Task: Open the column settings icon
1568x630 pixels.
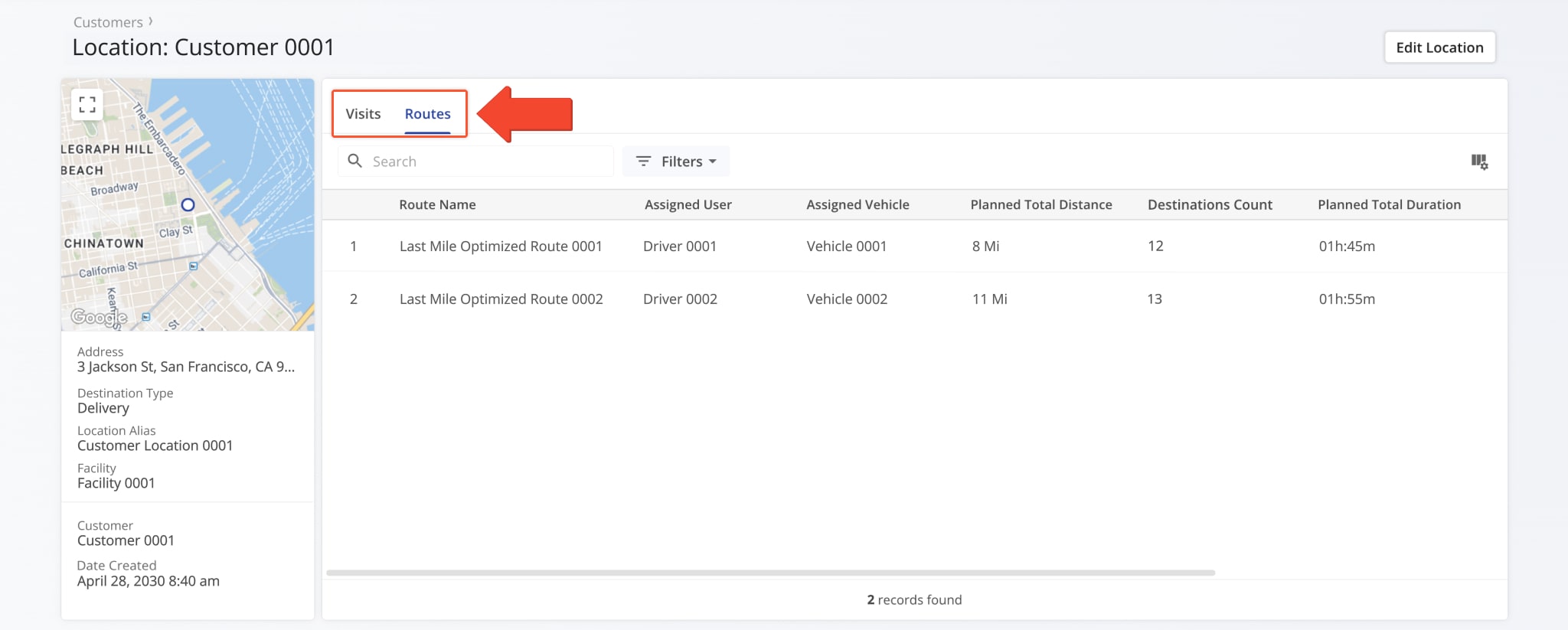Action: click(x=1478, y=162)
